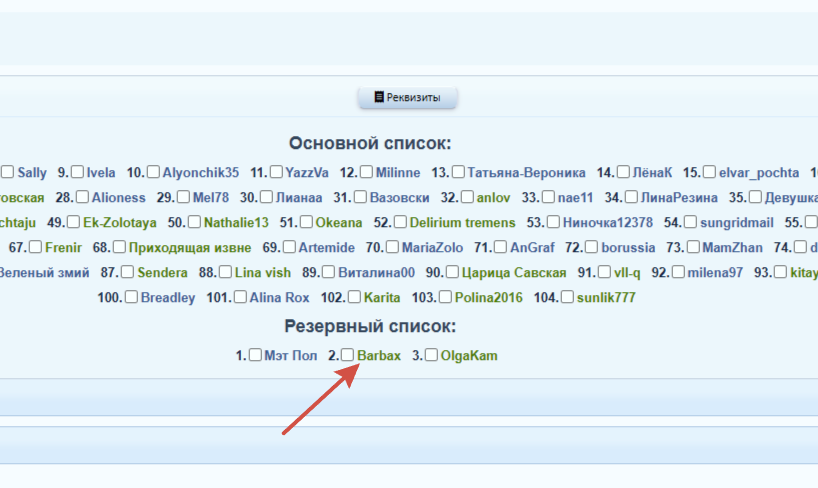Check the box for YazzVa
818x488 pixels.
(x=276, y=172)
